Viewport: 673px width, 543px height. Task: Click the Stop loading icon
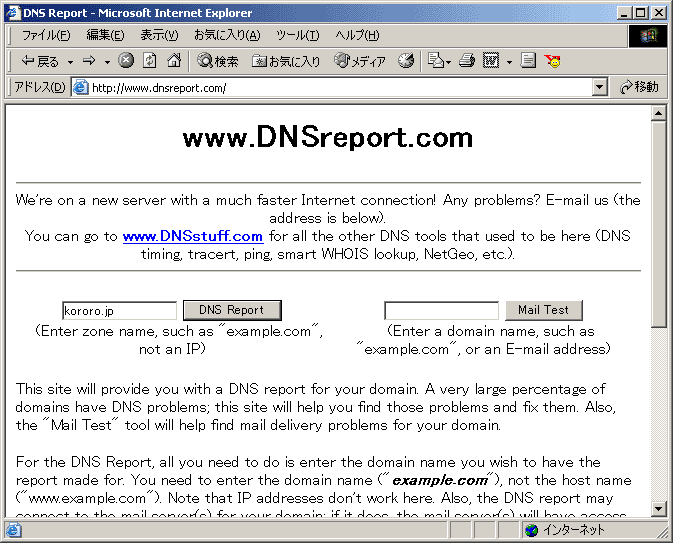(x=126, y=61)
